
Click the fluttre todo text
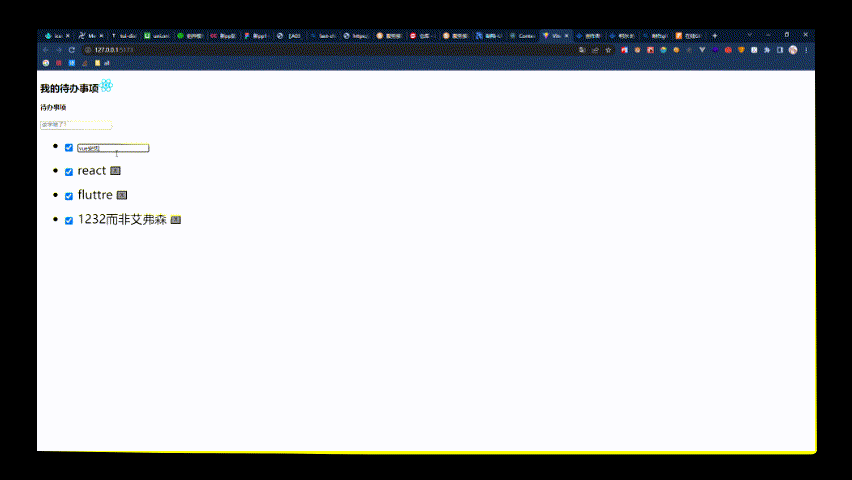[95, 195]
